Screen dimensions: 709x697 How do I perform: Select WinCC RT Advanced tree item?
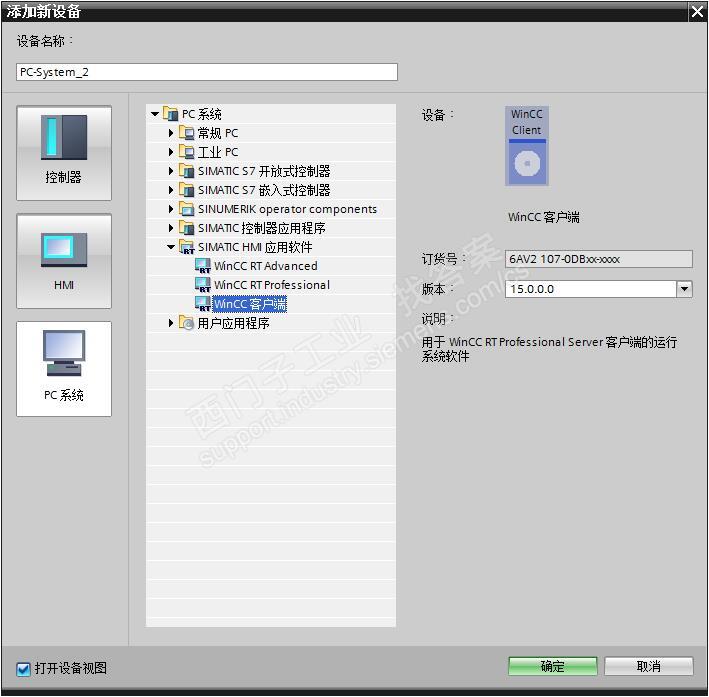(266, 266)
